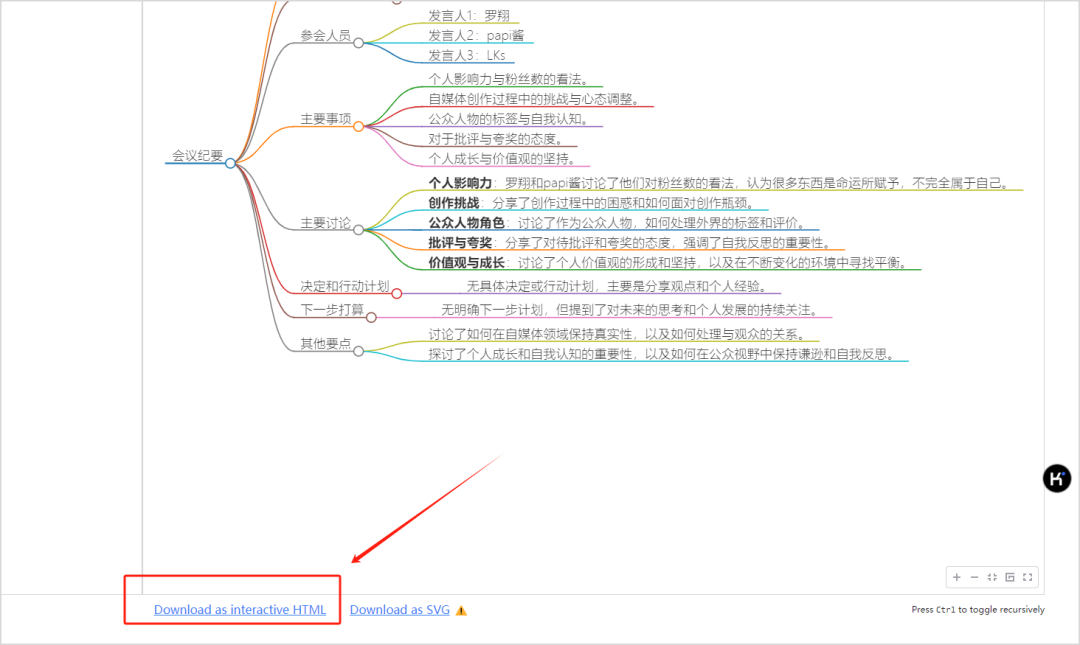
Task: Fit mindmap to window with collapse-arrows icon
Action: tap(992, 577)
